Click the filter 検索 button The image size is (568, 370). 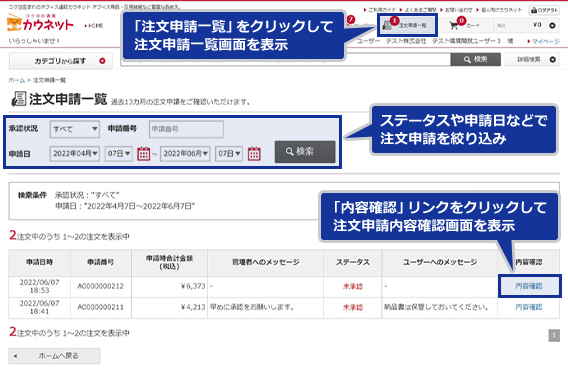(x=305, y=151)
